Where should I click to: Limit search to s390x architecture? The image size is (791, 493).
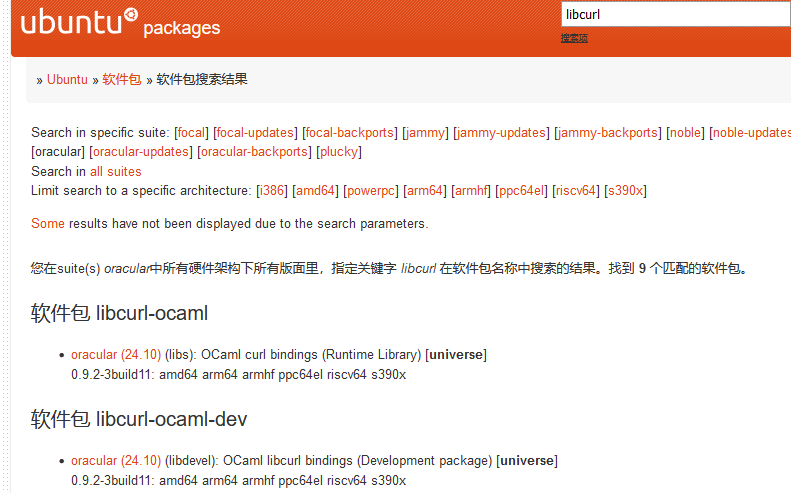coord(626,191)
